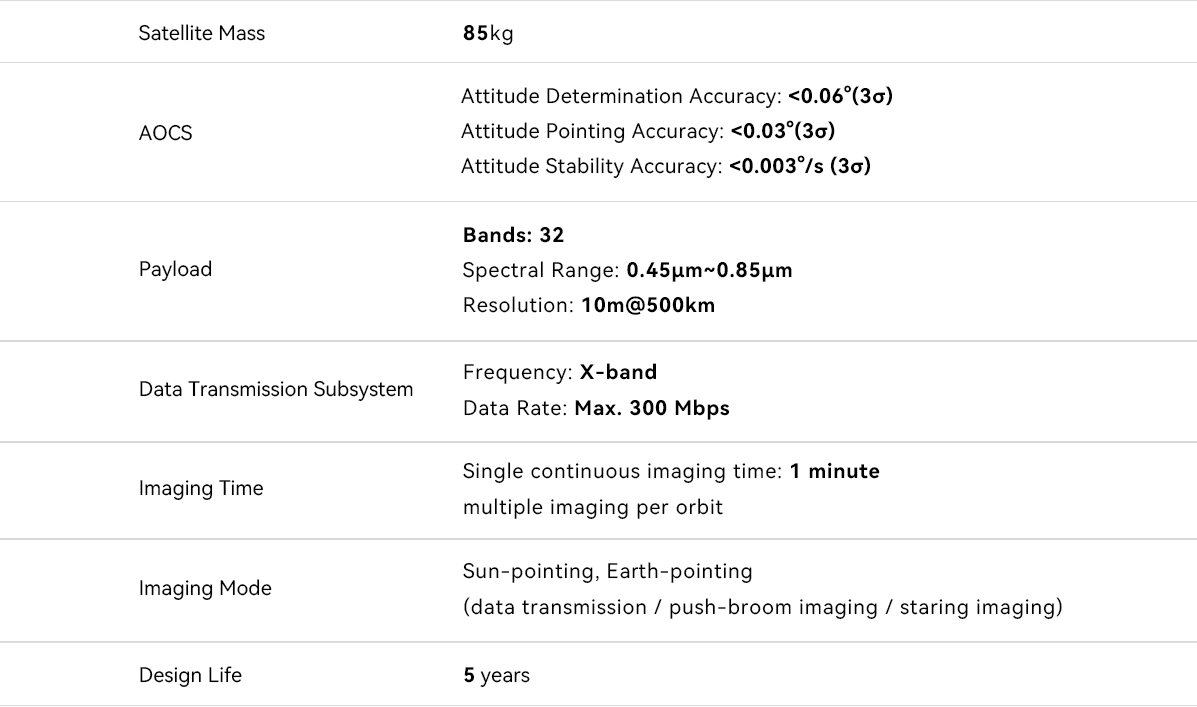Click the Payload row label
Screen dimensions: 1197x707
coord(176,270)
